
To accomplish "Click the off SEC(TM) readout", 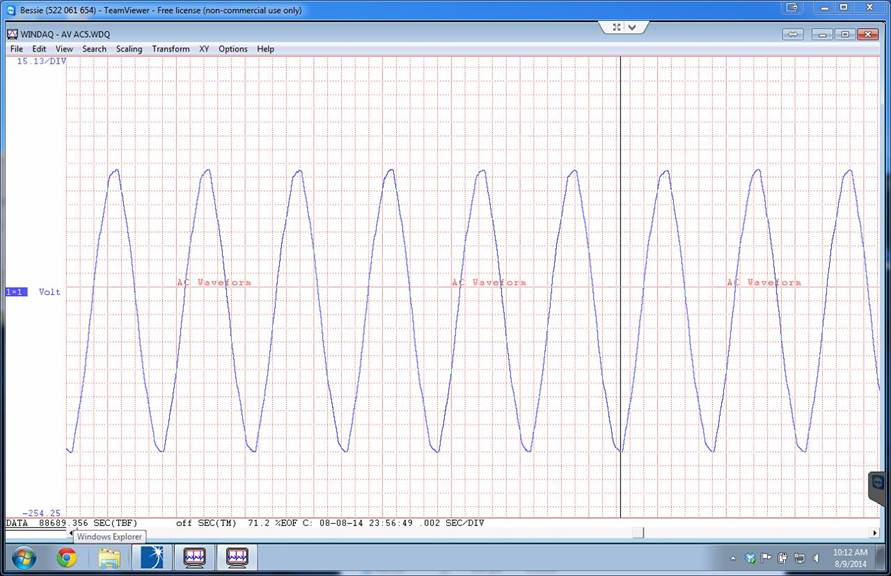I will tap(206, 523).
